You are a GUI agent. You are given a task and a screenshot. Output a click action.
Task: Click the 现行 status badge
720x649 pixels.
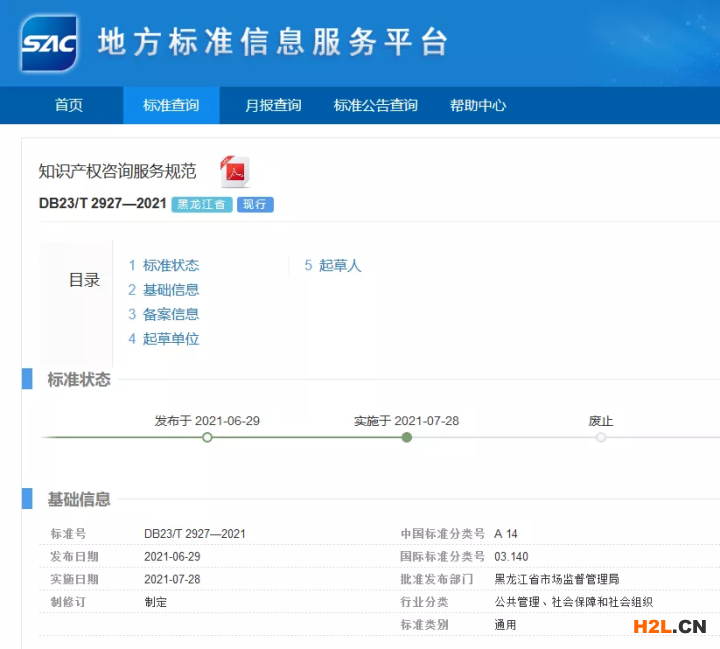tap(255, 204)
